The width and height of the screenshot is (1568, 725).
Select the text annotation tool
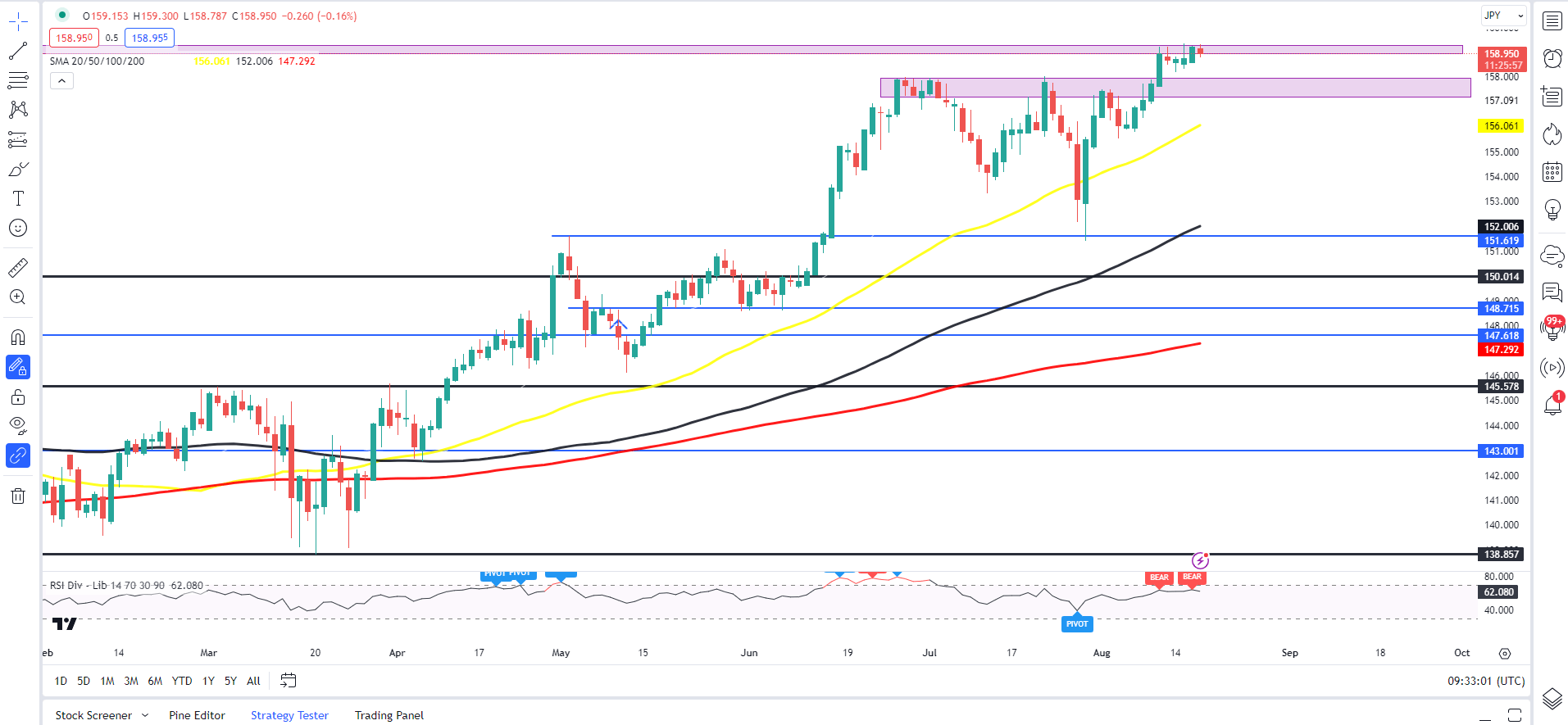point(18,198)
